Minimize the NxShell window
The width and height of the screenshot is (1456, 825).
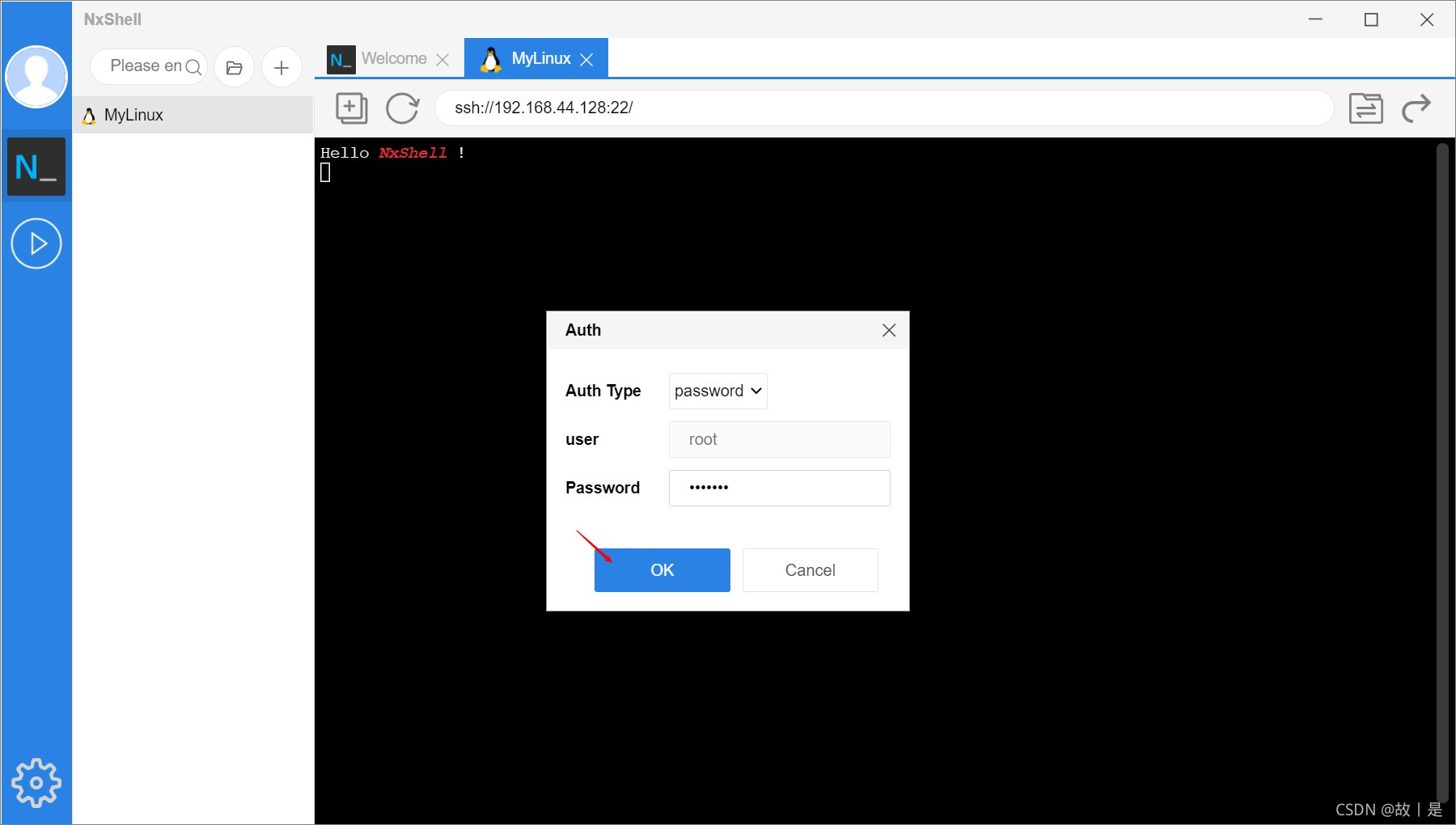click(x=1316, y=19)
